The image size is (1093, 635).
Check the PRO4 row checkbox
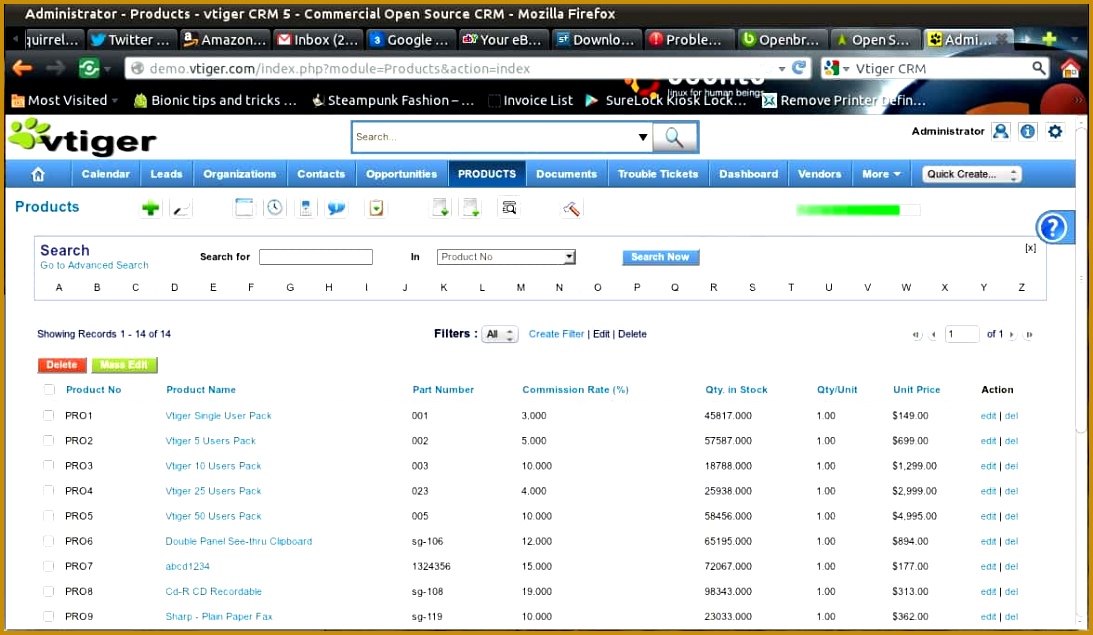click(48, 491)
